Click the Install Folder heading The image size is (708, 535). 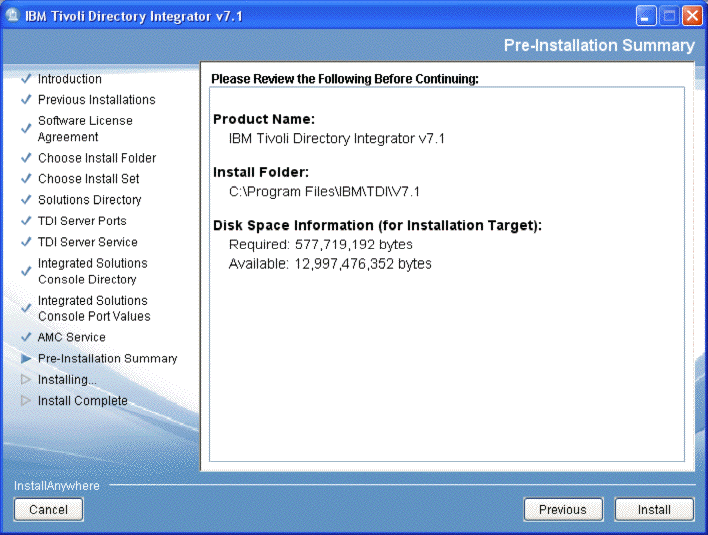coord(261,172)
